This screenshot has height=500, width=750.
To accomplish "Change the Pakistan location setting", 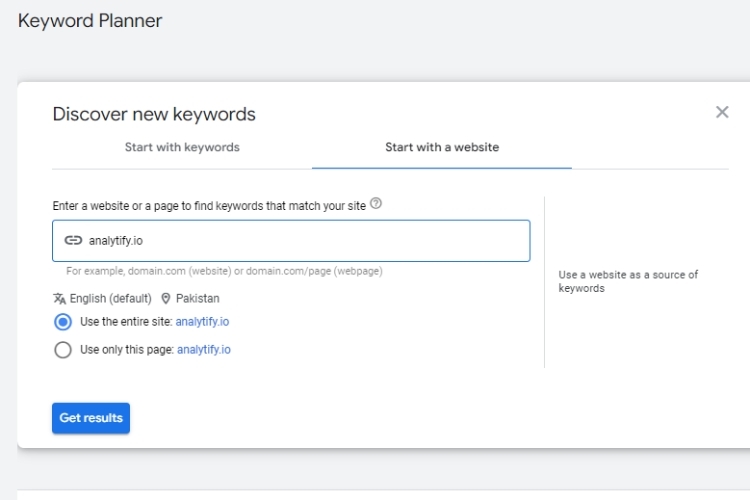I will point(198,299).
